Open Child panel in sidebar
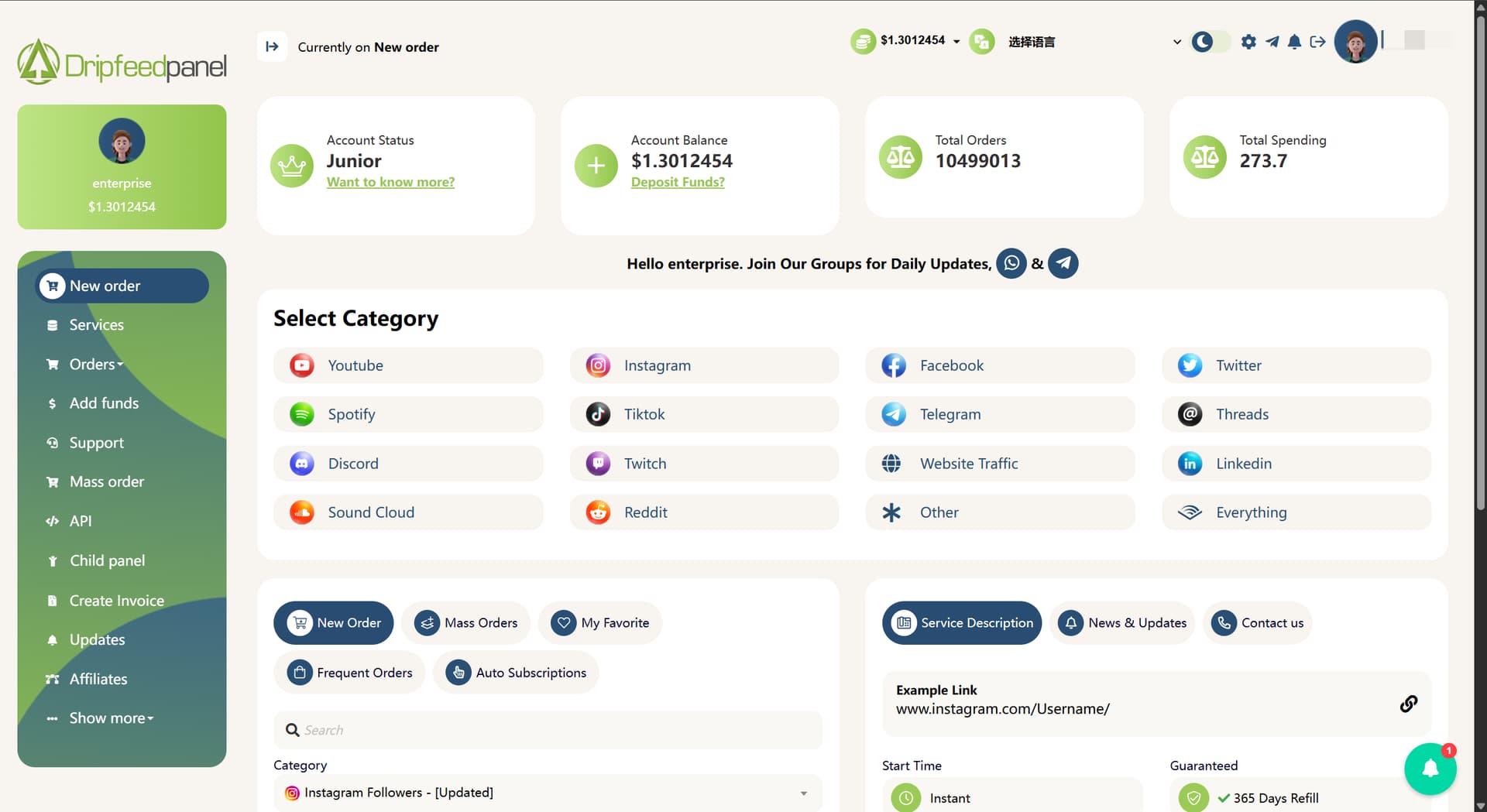 [122, 560]
